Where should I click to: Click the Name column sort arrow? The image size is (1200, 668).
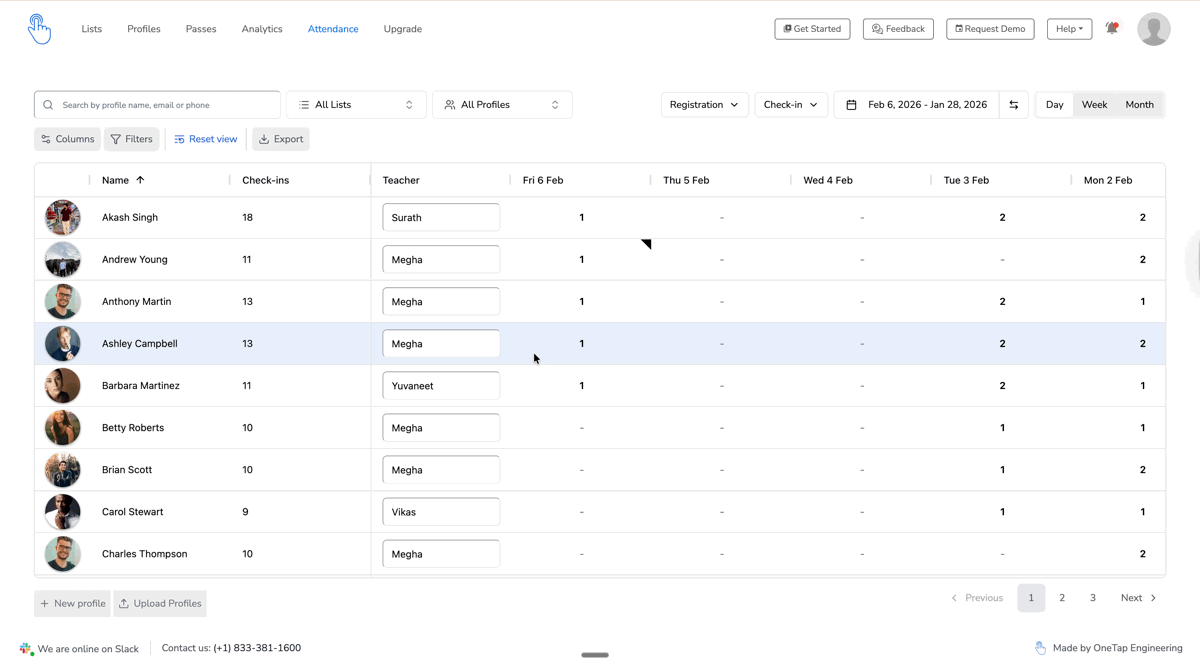pos(140,180)
